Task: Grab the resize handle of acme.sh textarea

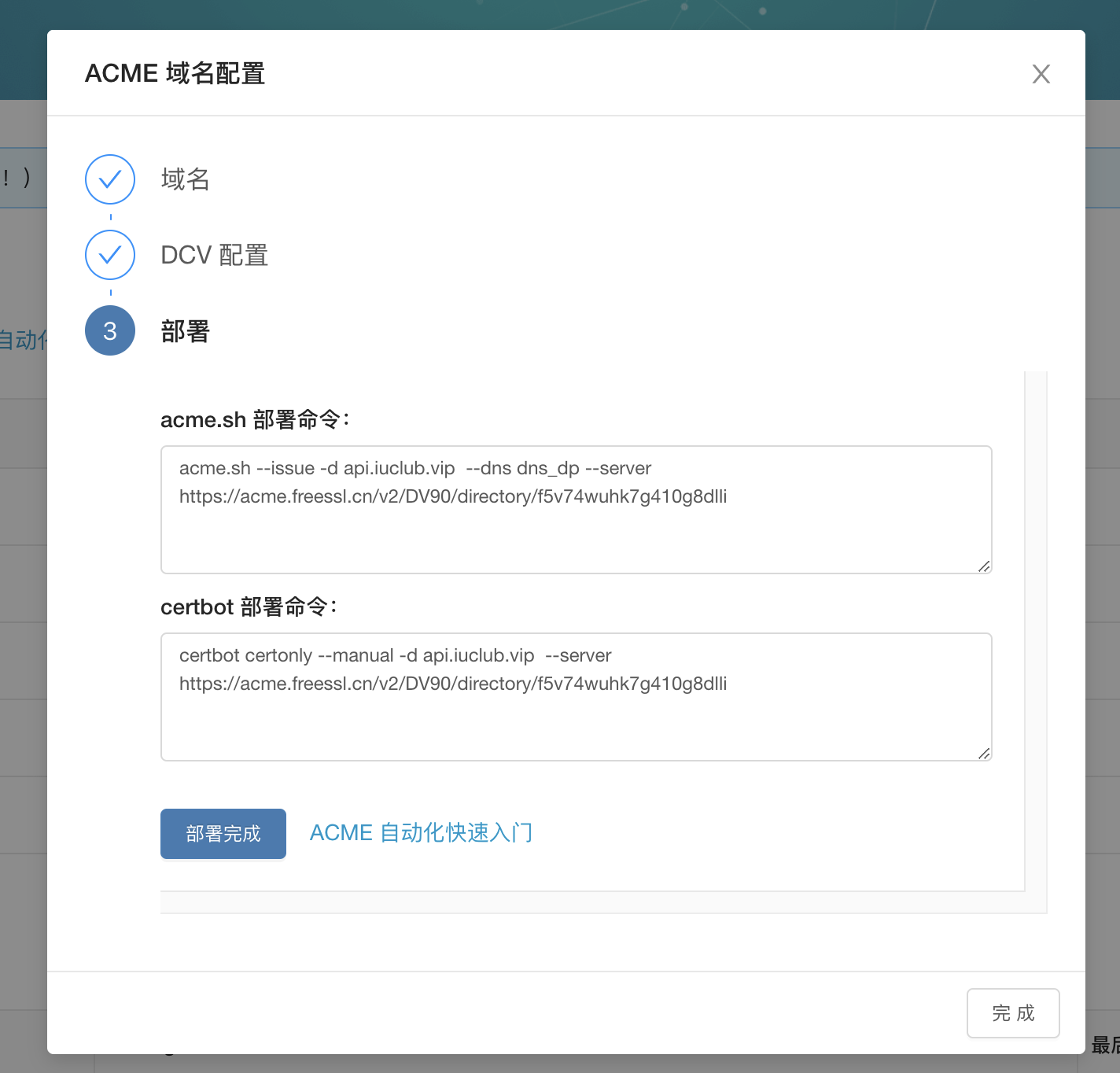Action: [x=983, y=566]
